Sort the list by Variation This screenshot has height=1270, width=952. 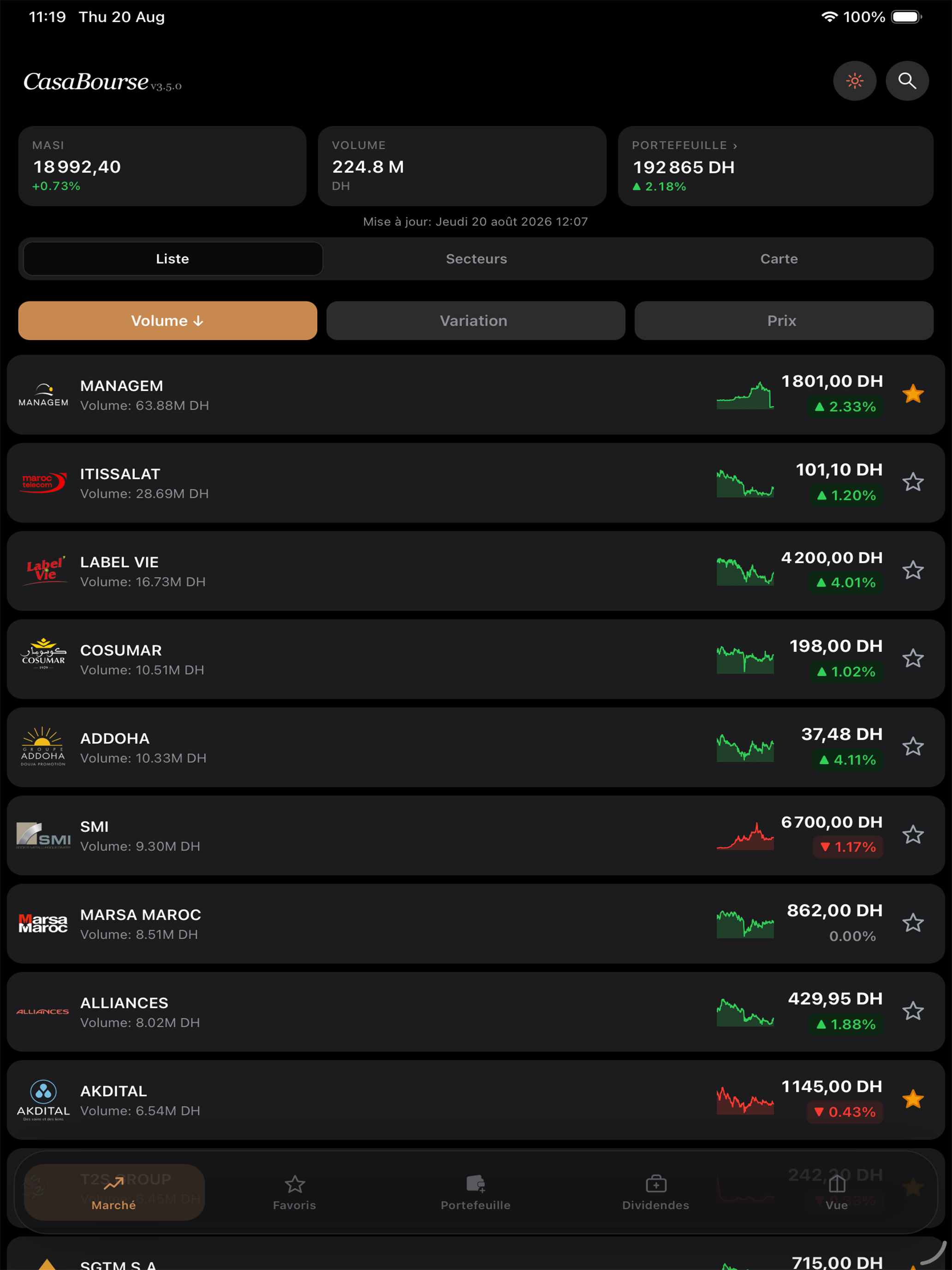tap(476, 320)
